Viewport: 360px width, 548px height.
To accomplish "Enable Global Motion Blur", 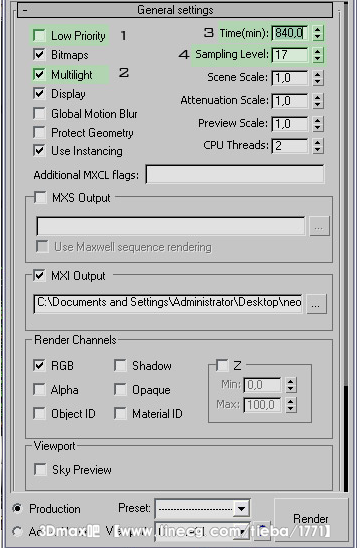I will pyautogui.click(x=39, y=114).
